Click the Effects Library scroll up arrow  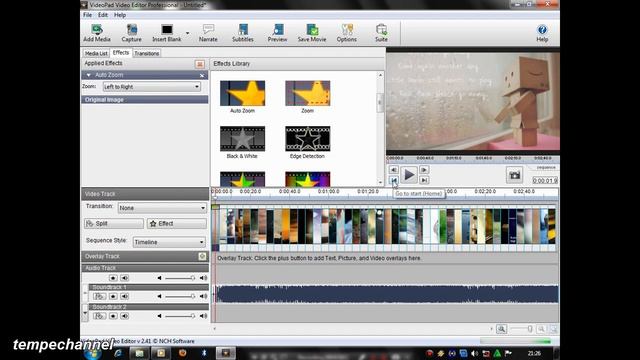pos(380,75)
